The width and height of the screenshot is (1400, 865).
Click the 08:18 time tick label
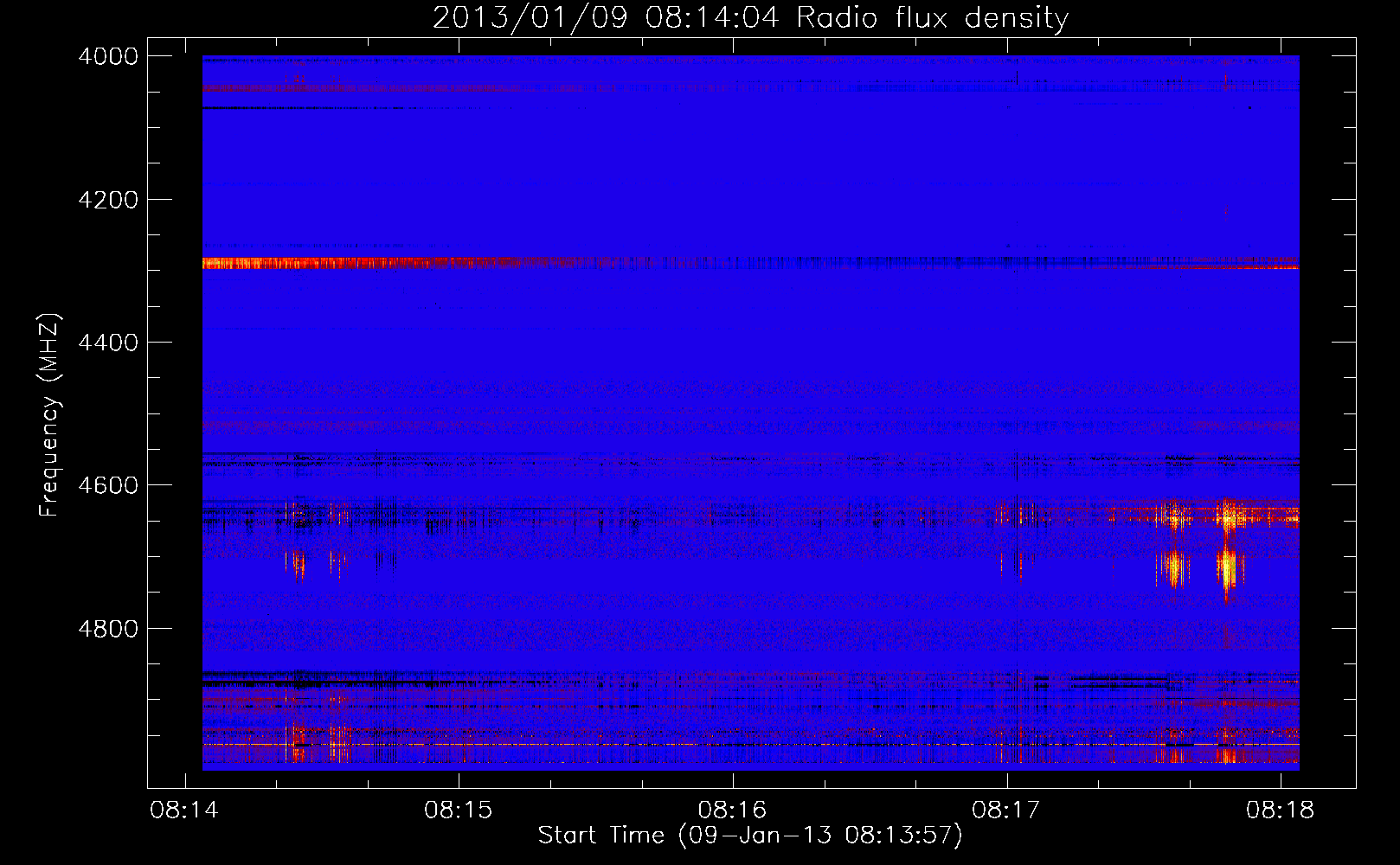[1281, 811]
